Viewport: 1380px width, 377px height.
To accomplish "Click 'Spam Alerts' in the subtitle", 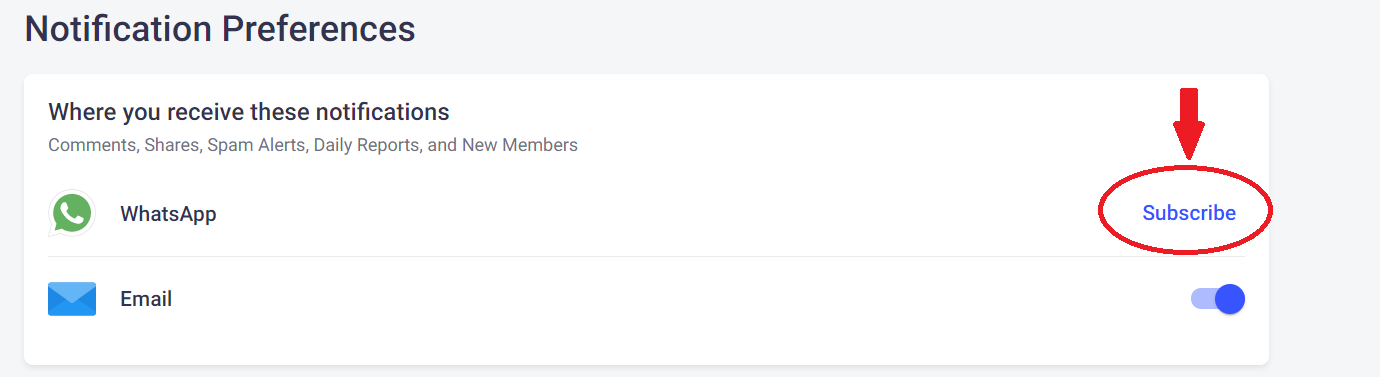I will [x=257, y=145].
